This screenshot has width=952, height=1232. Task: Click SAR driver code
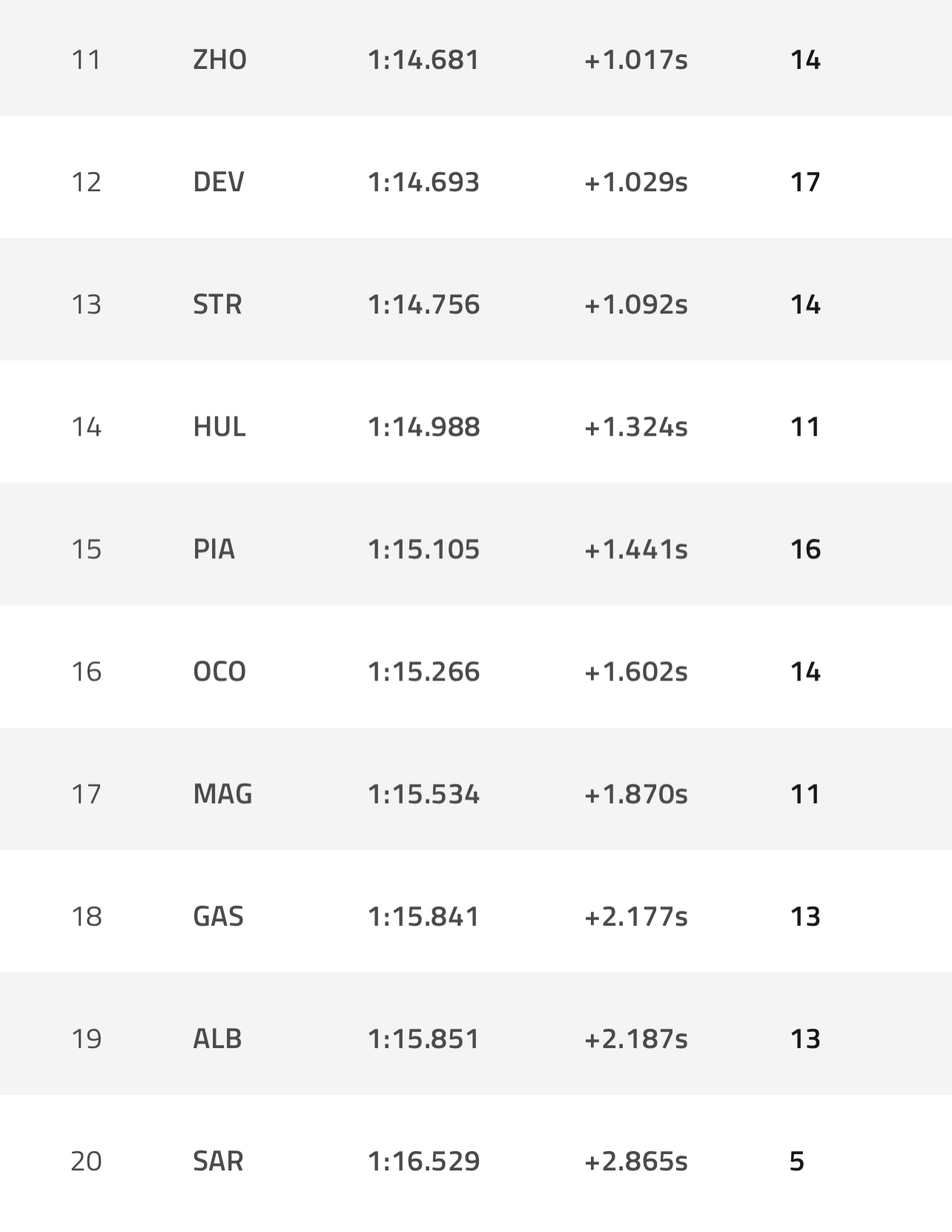click(x=218, y=1161)
